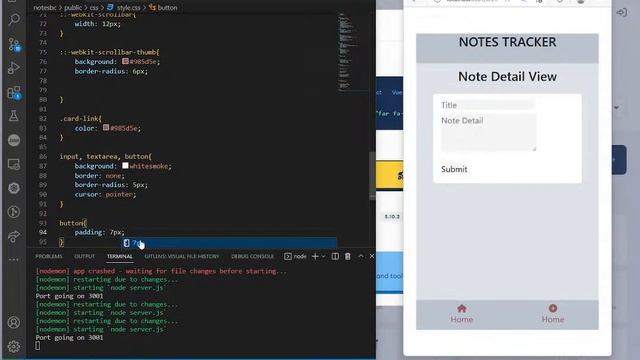The height and width of the screenshot is (360, 640).
Task: Click the 'input, textarea, button' selector line
Action: point(106,156)
